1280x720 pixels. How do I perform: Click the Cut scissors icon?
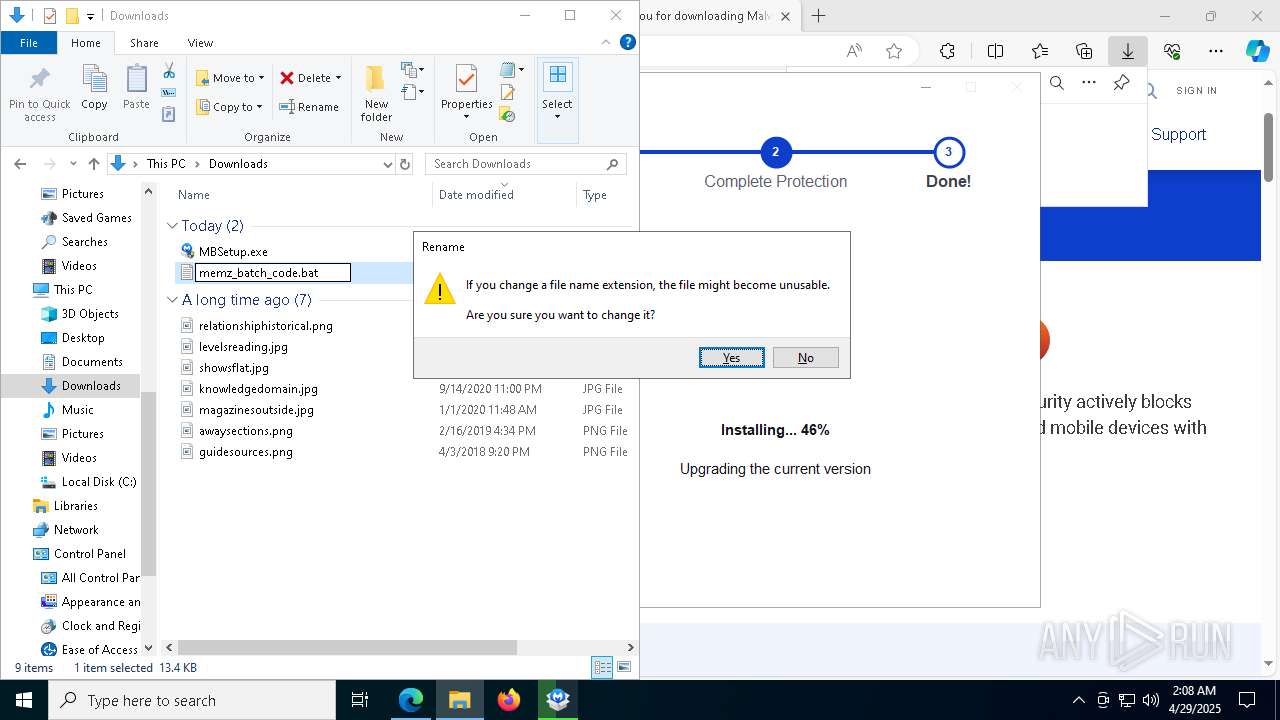pyautogui.click(x=169, y=71)
